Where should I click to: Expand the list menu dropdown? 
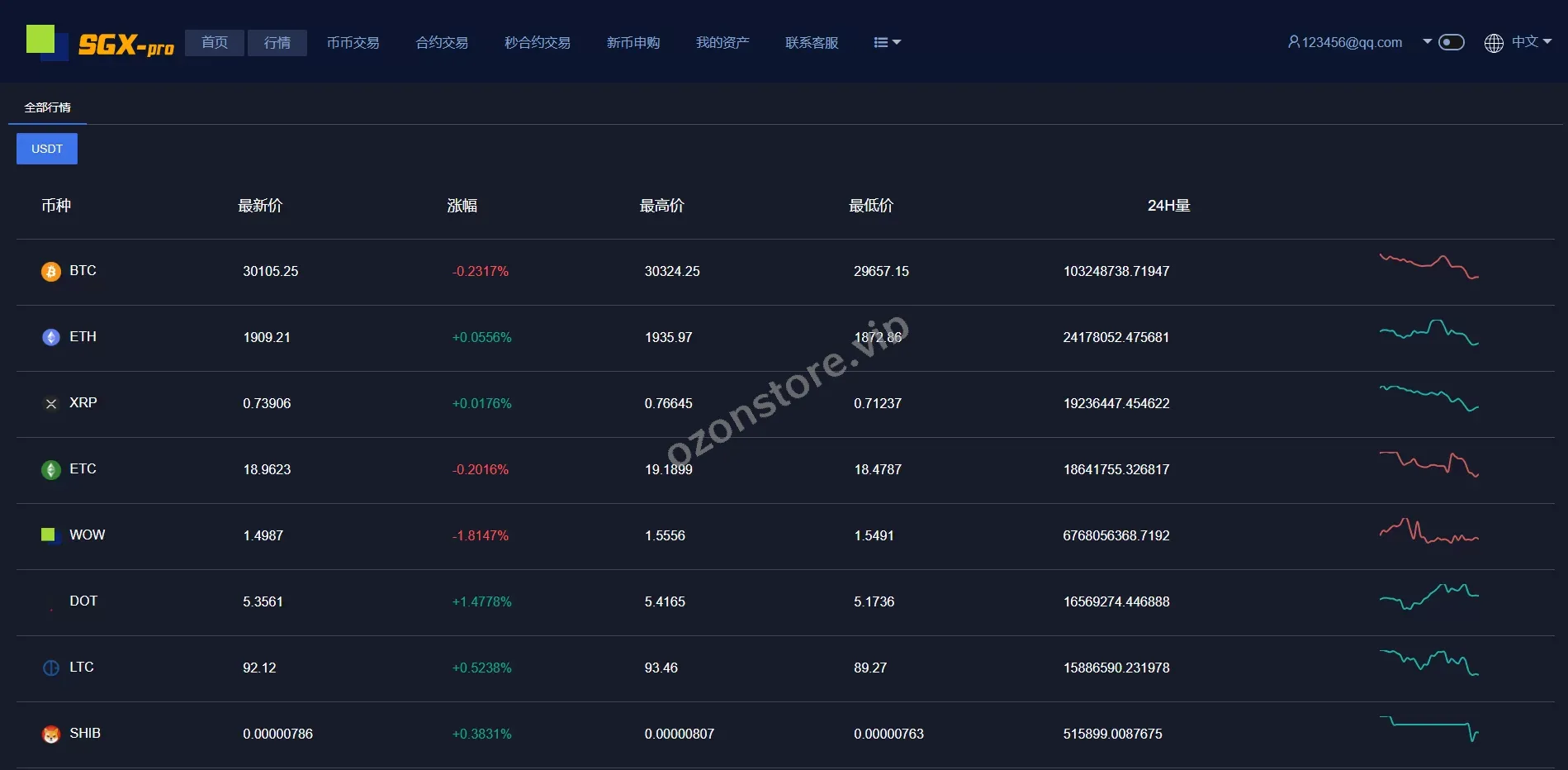[x=887, y=43]
